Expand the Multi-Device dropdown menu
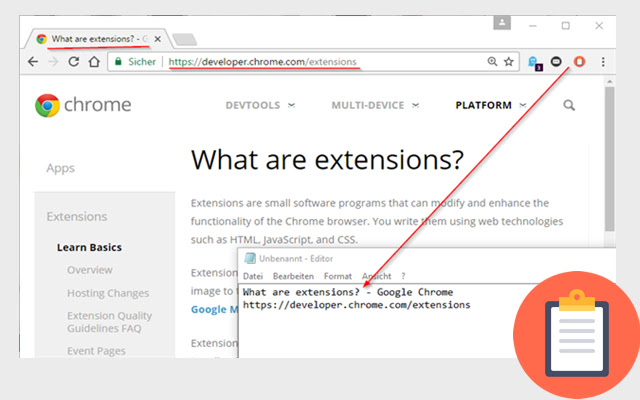Screen dimensions: 640x400 pyautogui.click(x=375, y=105)
